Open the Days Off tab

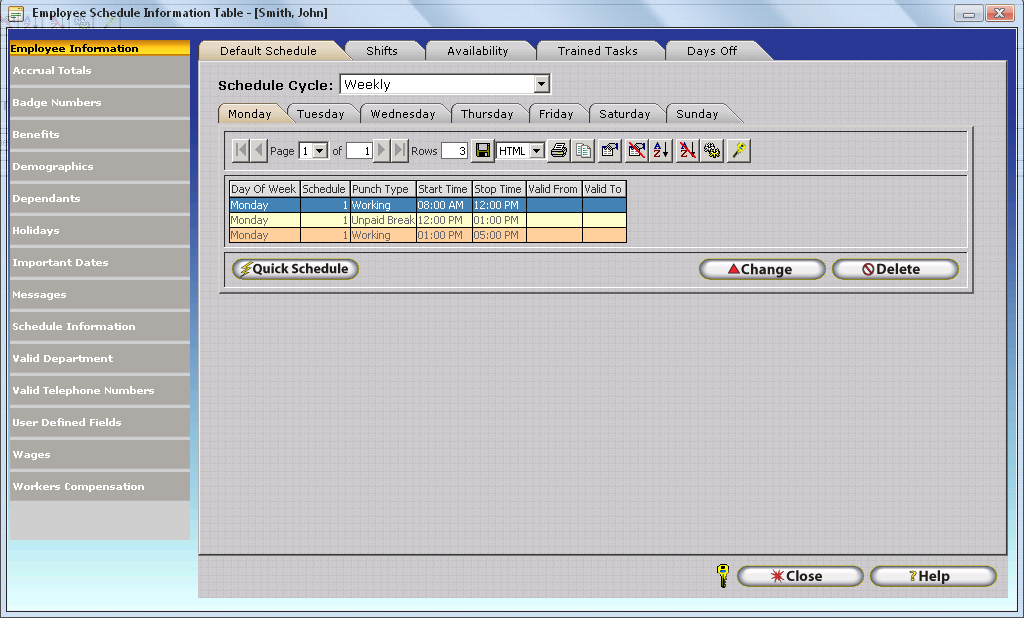coord(711,51)
